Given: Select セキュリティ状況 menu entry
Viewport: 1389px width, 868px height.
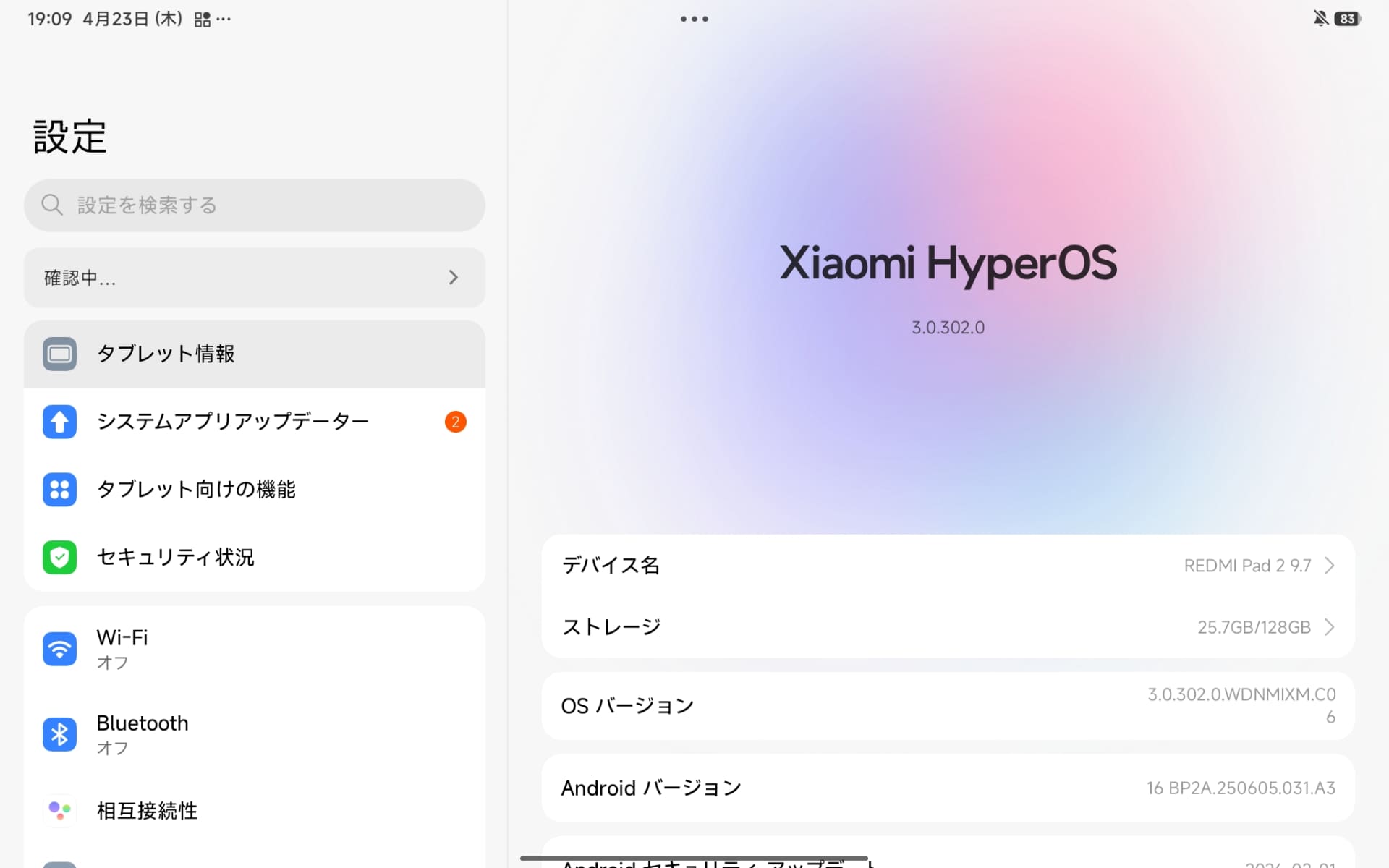Looking at the screenshot, I should (x=176, y=557).
